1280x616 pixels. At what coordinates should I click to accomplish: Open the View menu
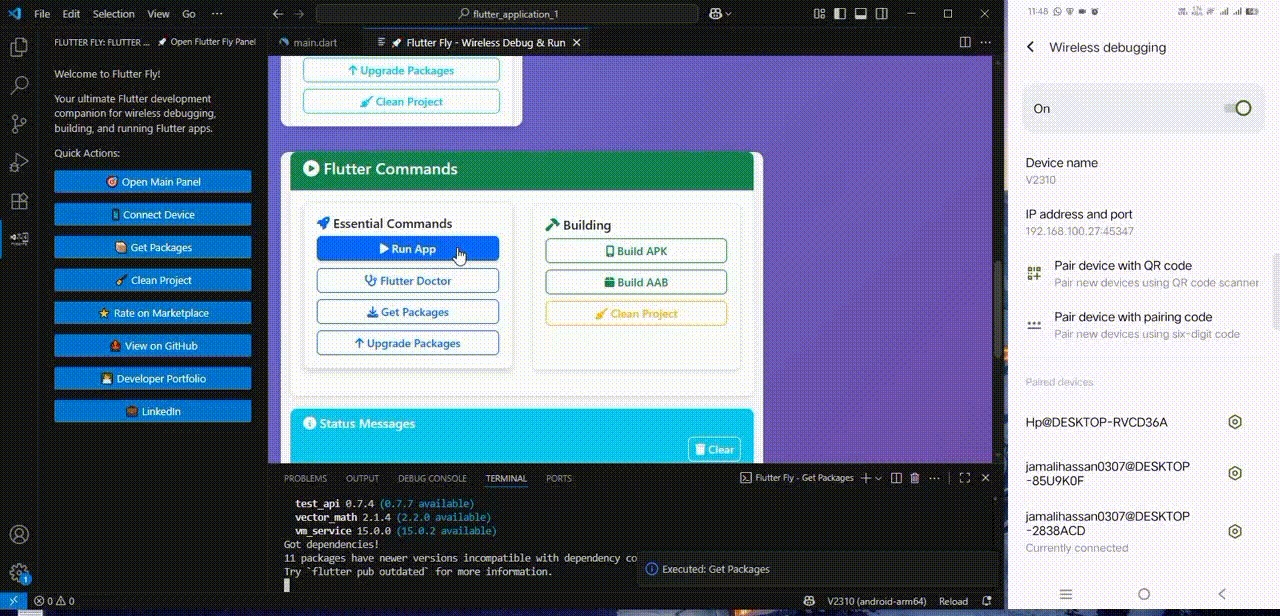[158, 14]
